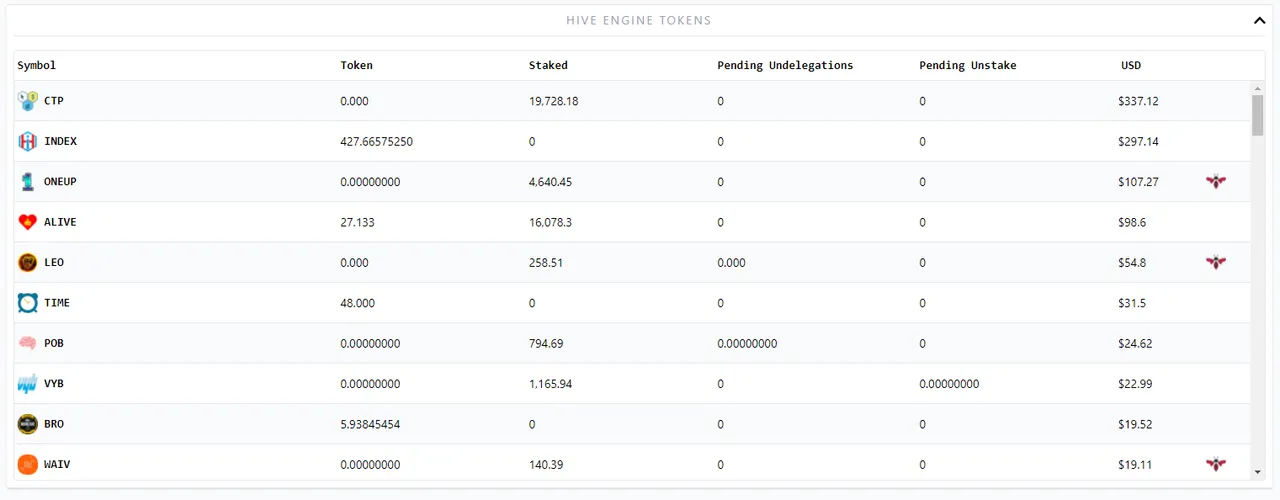Click the VYB token icon
The image size is (1280, 500).
(28, 384)
